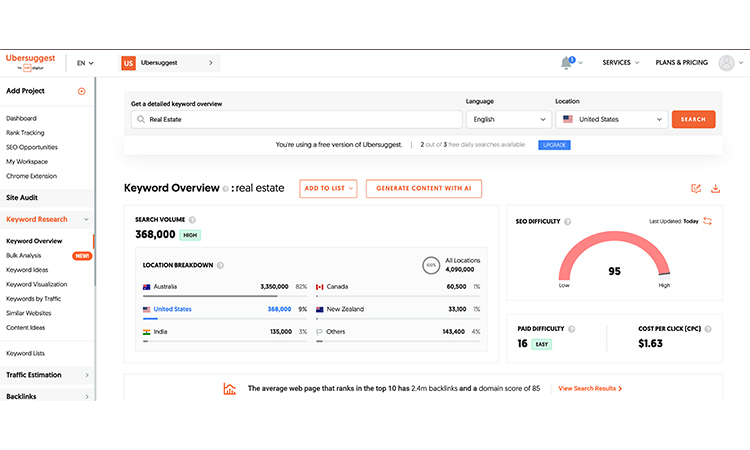
Task: Open the English language dropdown
Action: [x=509, y=119]
